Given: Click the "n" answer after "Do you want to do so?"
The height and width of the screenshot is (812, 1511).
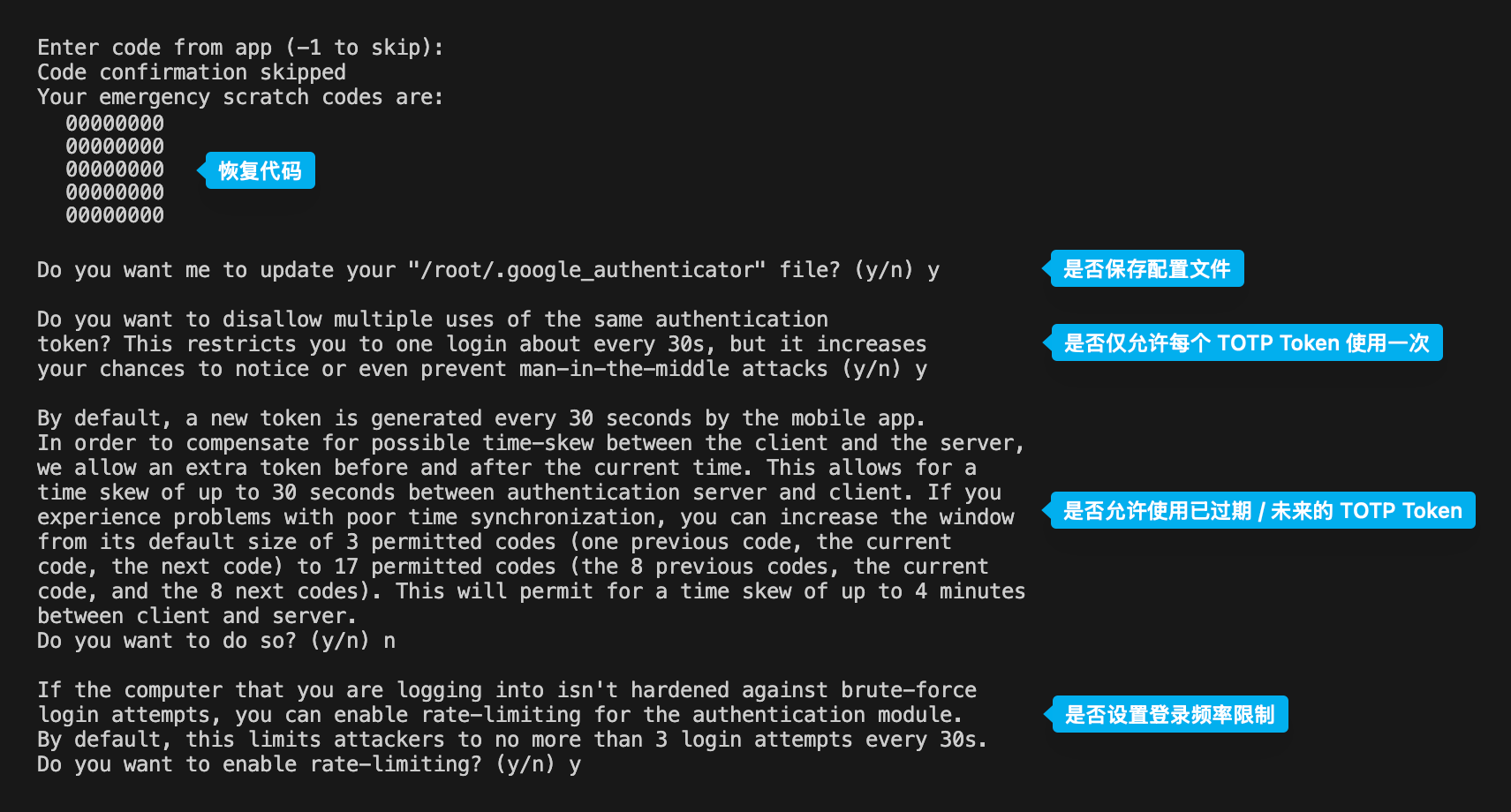Looking at the screenshot, I should click(389, 641).
